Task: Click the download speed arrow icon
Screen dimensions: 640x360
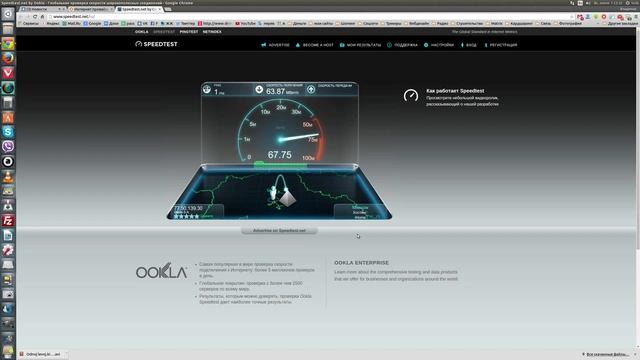Action: click(x=259, y=89)
